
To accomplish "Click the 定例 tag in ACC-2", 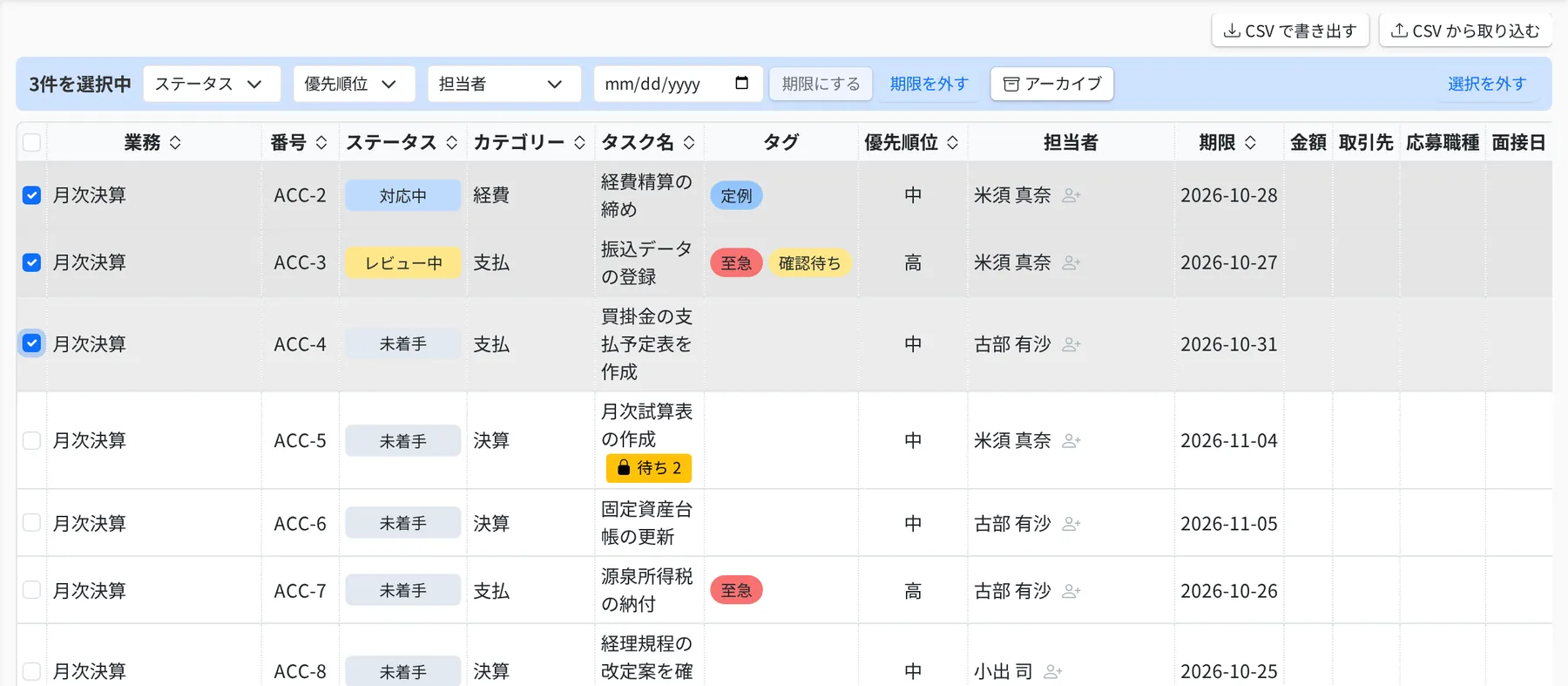I will coord(736,195).
